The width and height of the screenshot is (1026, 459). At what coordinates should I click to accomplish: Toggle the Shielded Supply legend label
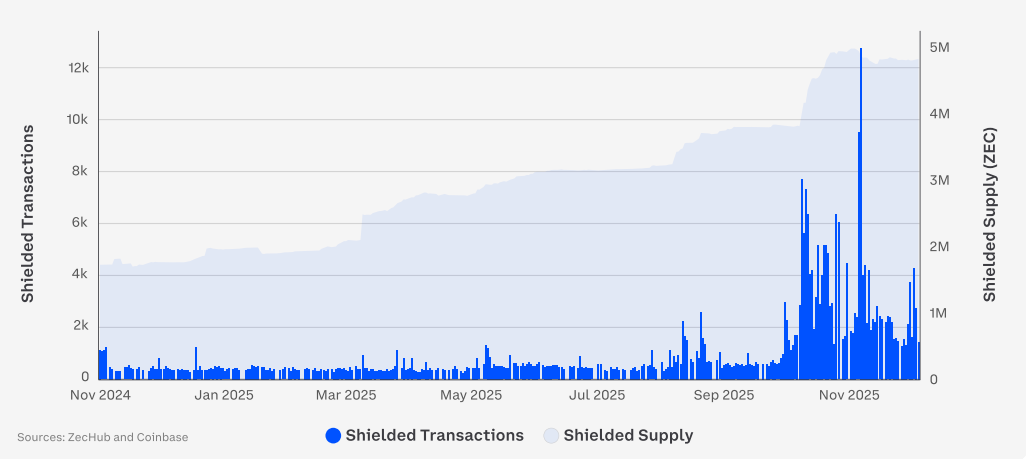pyautogui.click(x=628, y=436)
